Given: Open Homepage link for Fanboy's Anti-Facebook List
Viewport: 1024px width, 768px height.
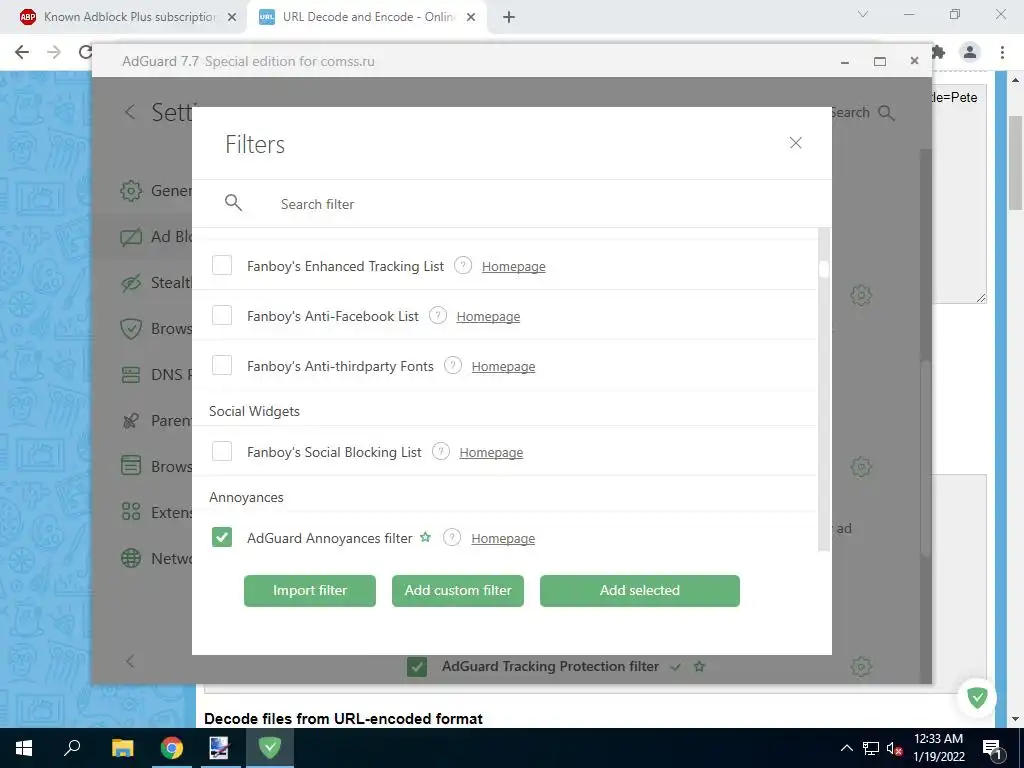Looking at the screenshot, I should click(x=488, y=317).
